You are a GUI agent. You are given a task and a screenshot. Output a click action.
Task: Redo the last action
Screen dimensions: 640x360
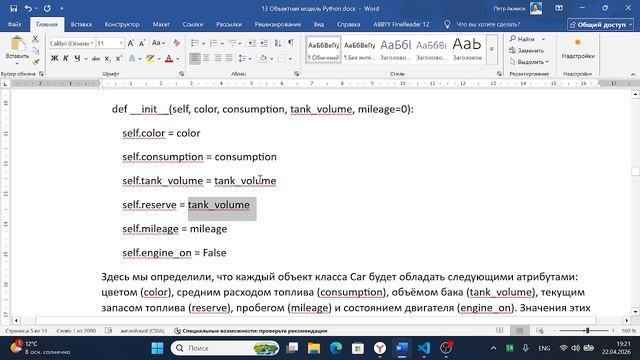tap(47, 8)
